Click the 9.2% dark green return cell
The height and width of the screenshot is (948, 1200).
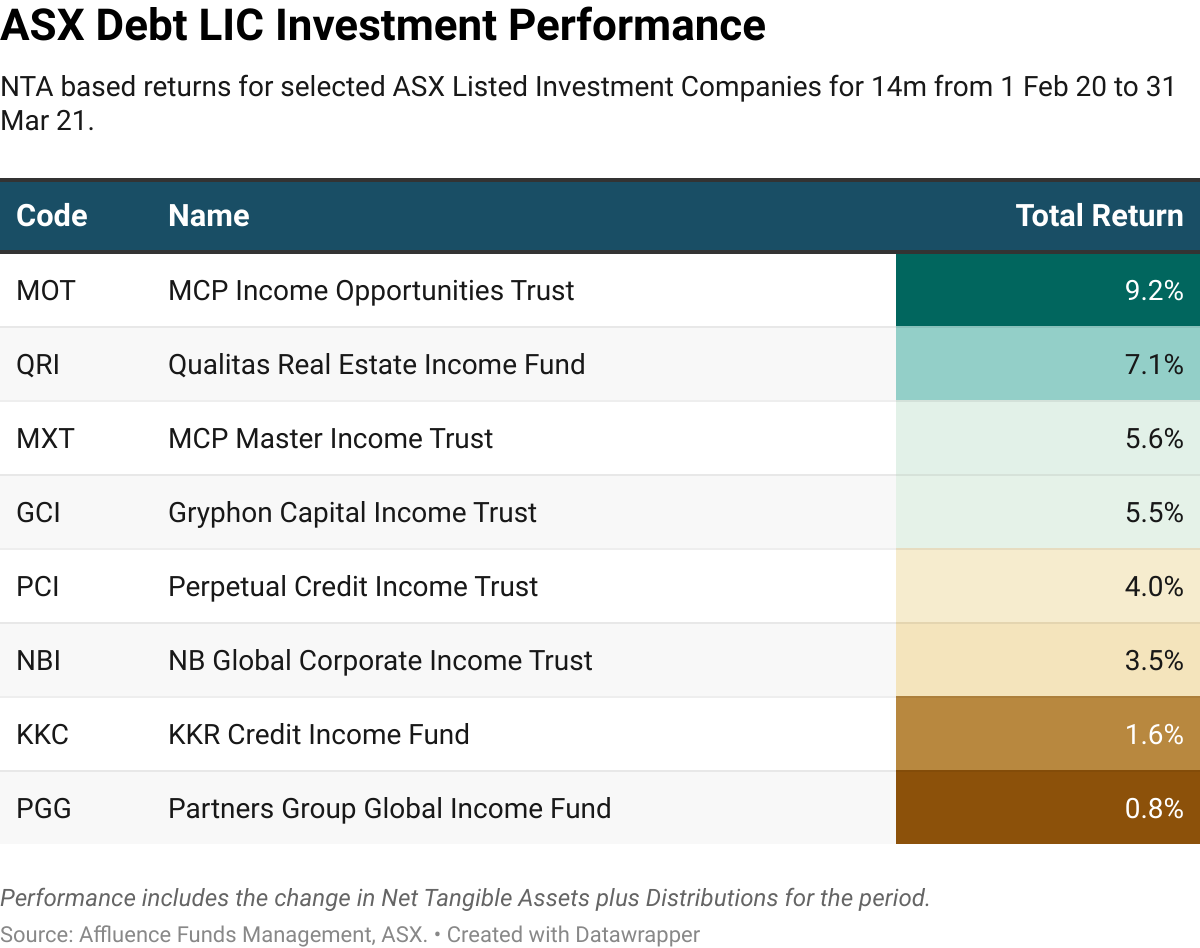(x=1047, y=291)
